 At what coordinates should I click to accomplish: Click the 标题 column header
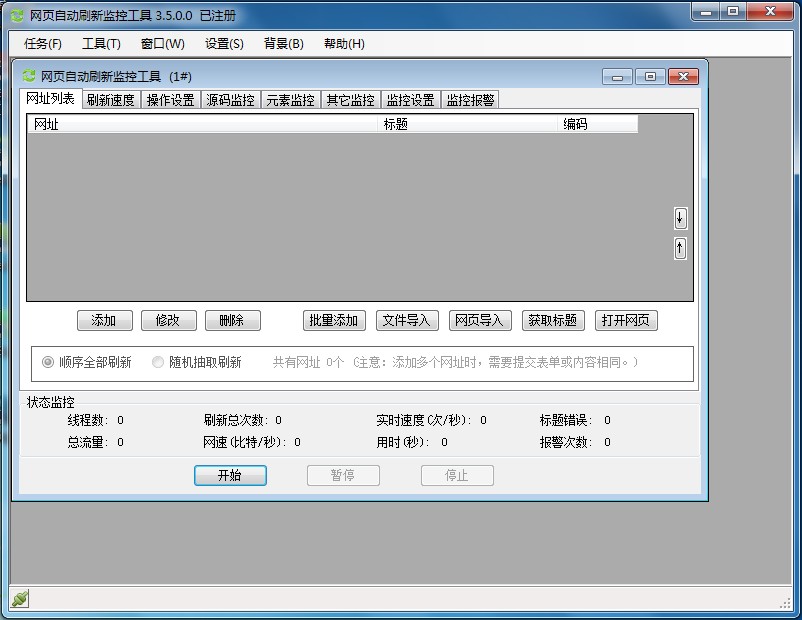point(467,124)
